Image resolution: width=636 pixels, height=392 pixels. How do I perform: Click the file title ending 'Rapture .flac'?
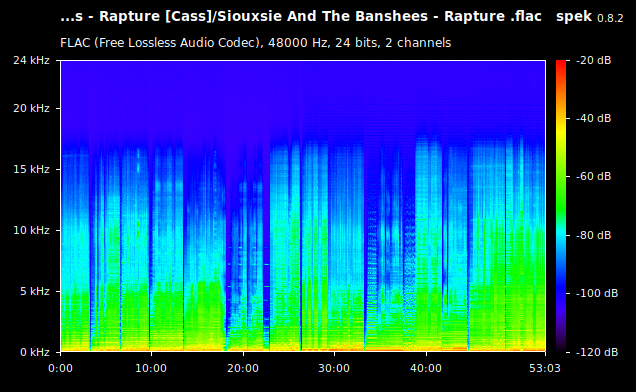pos(301,17)
